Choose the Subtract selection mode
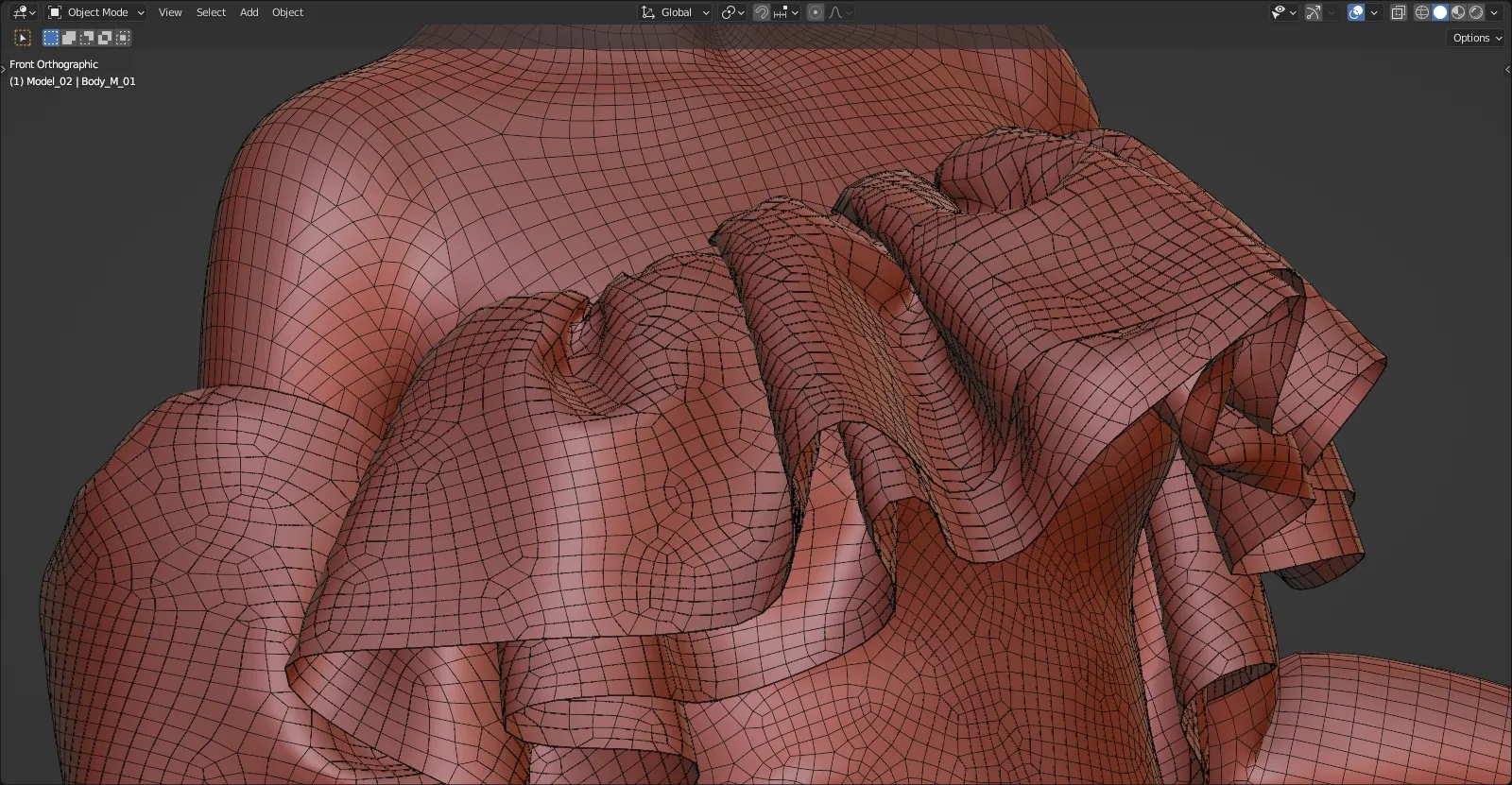 87,38
